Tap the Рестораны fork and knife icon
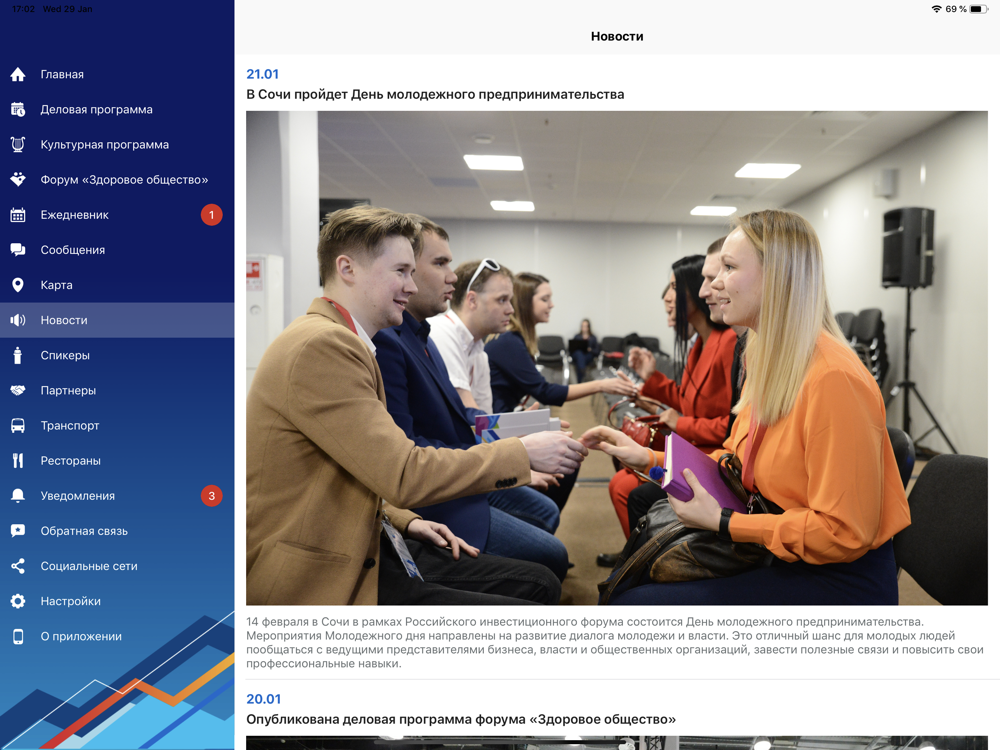The height and width of the screenshot is (750, 1000). coord(18,460)
